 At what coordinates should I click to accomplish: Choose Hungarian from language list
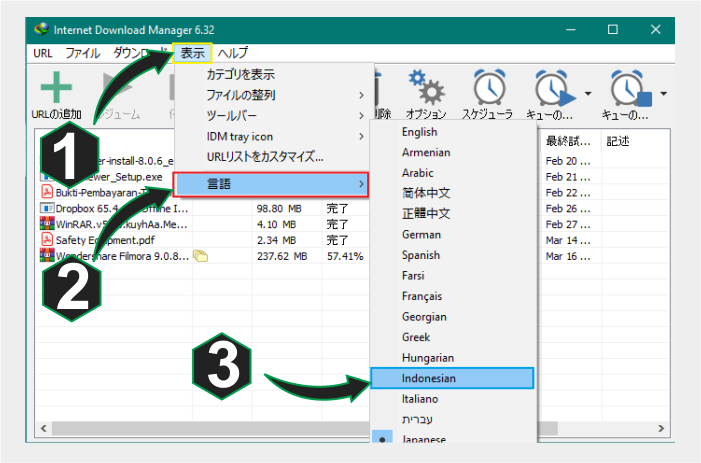pos(453,358)
